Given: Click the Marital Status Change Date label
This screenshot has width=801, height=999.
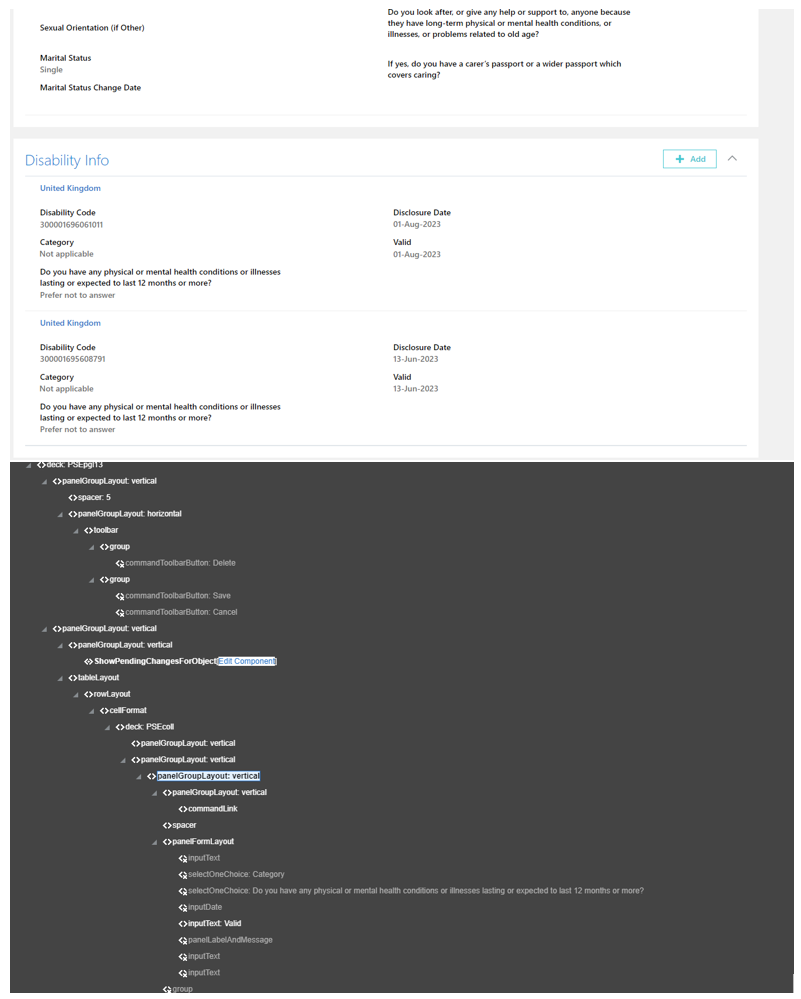Looking at the screenshot, I should tap(90, 88).
